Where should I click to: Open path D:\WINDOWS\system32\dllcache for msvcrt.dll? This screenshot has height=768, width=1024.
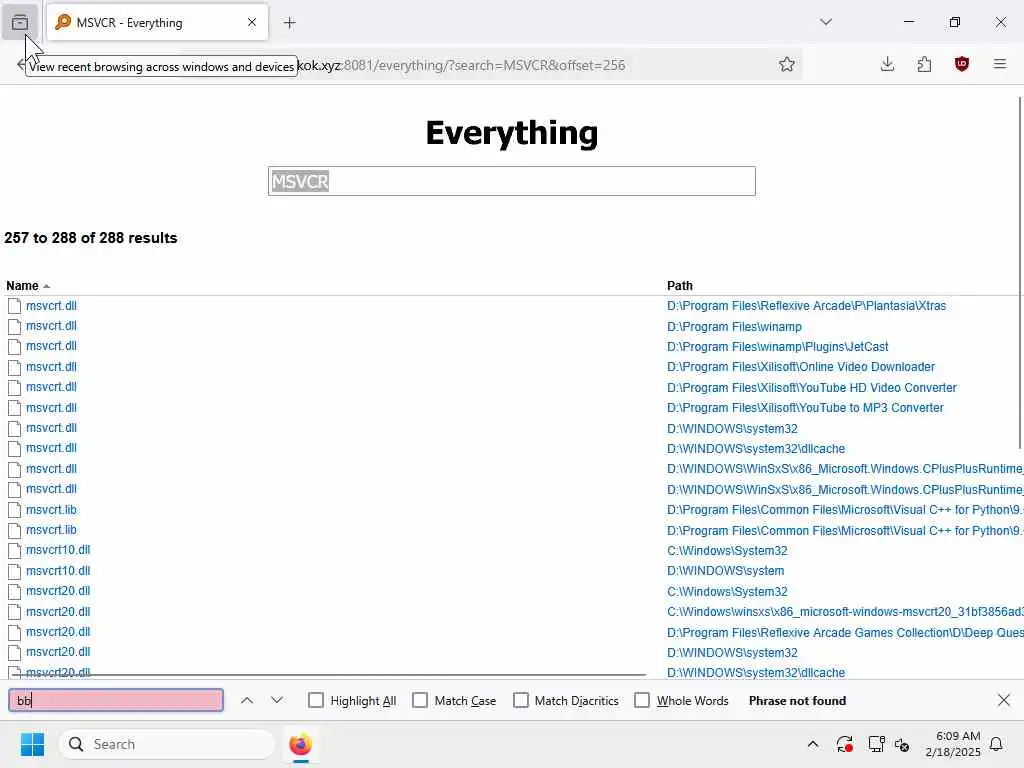click(756, 449)
